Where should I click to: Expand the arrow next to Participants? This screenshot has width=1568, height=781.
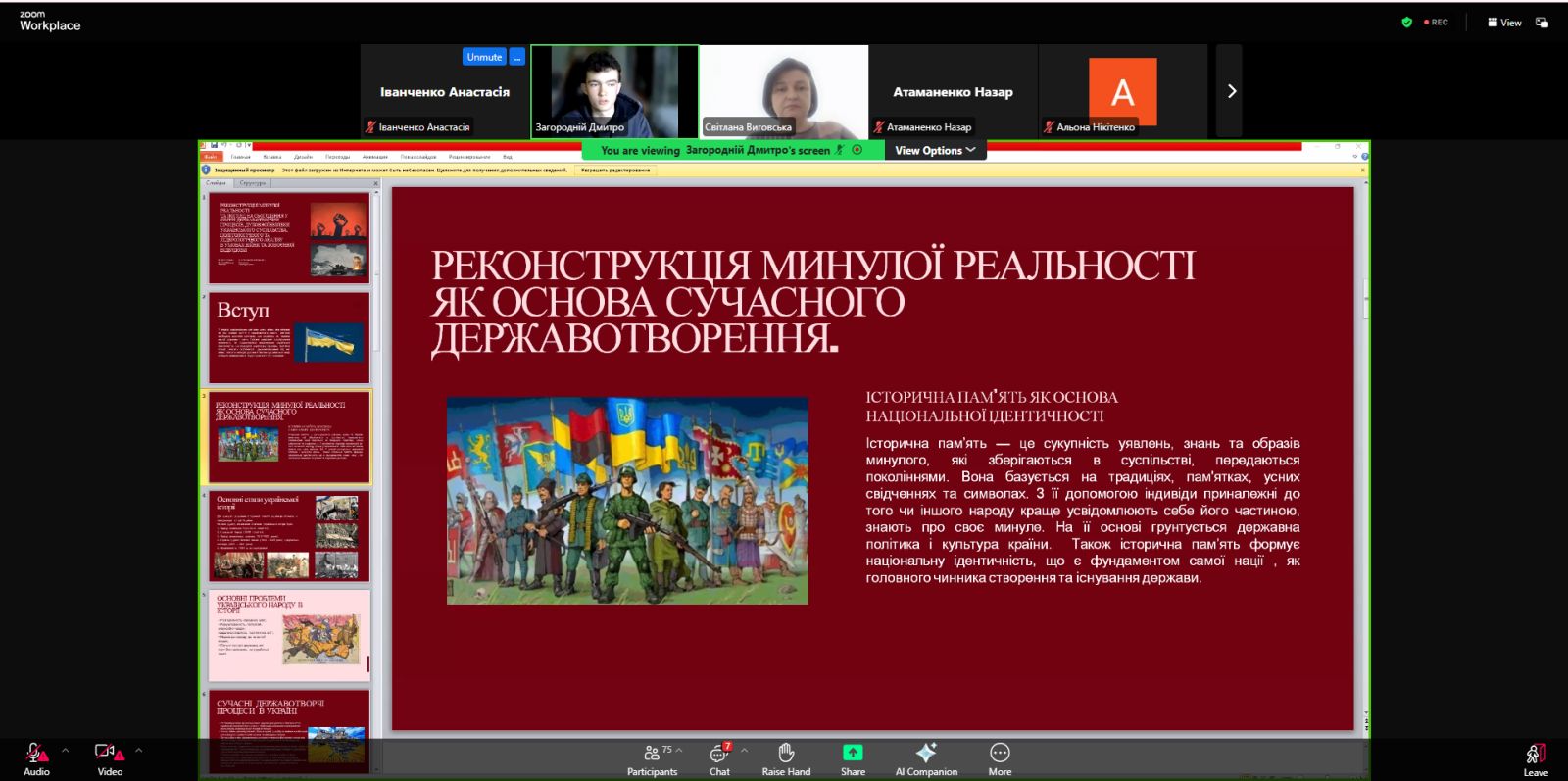pos(679,751)
